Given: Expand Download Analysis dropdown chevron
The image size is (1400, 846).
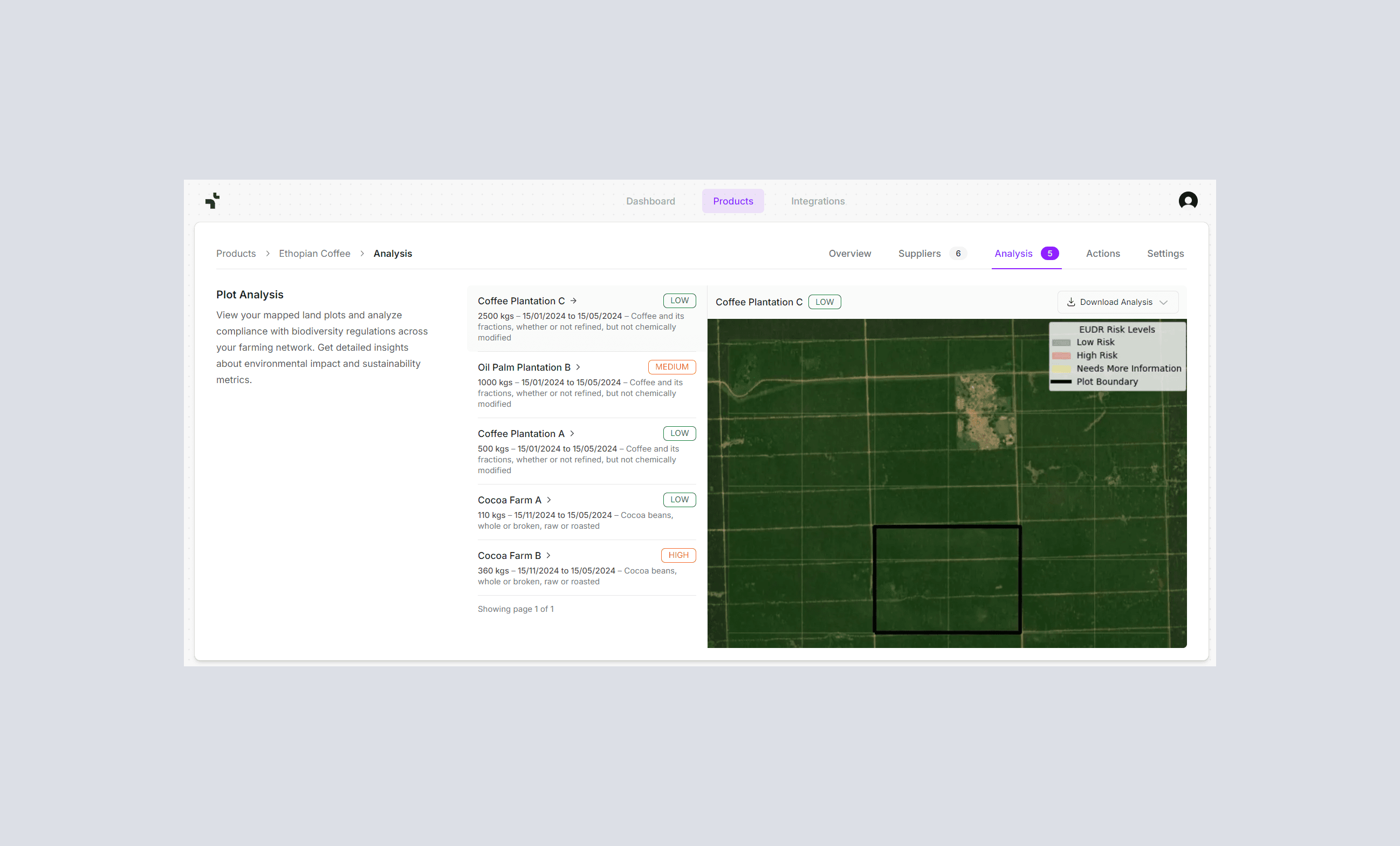Looking at the screenshot, I should tap(1164, 303).
